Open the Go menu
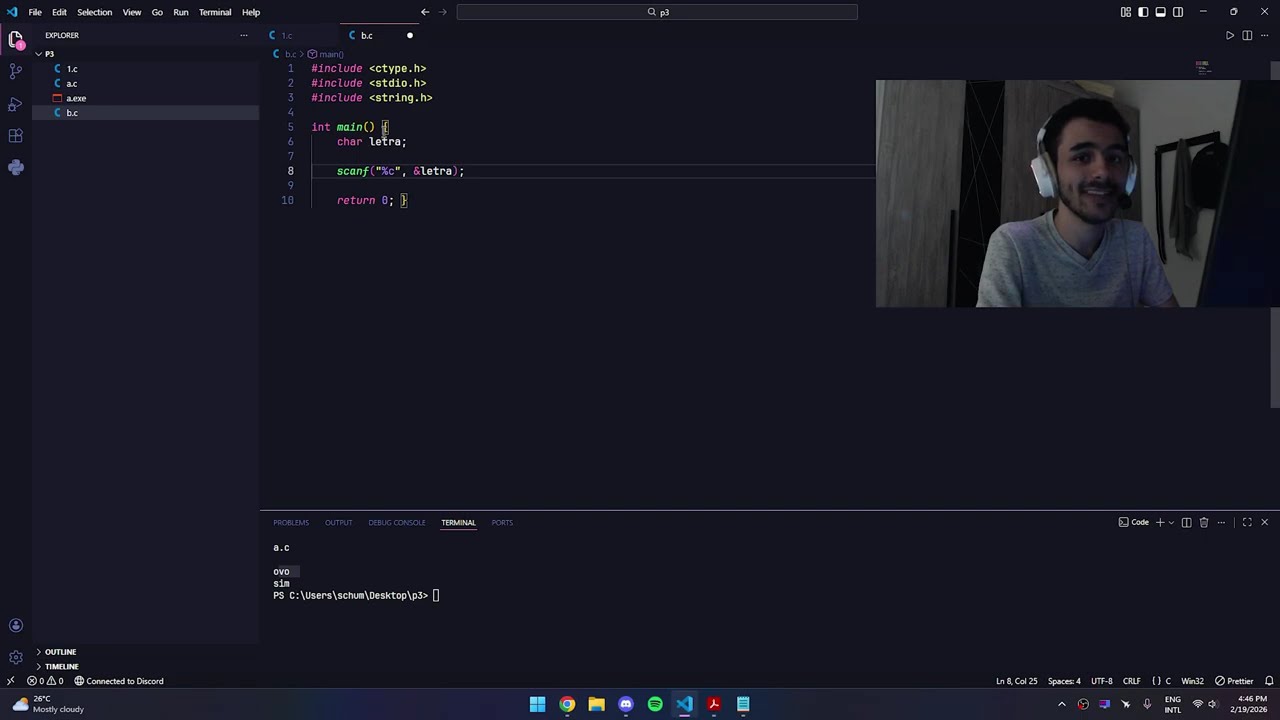 pyautogui.click(x=157, y=12)
